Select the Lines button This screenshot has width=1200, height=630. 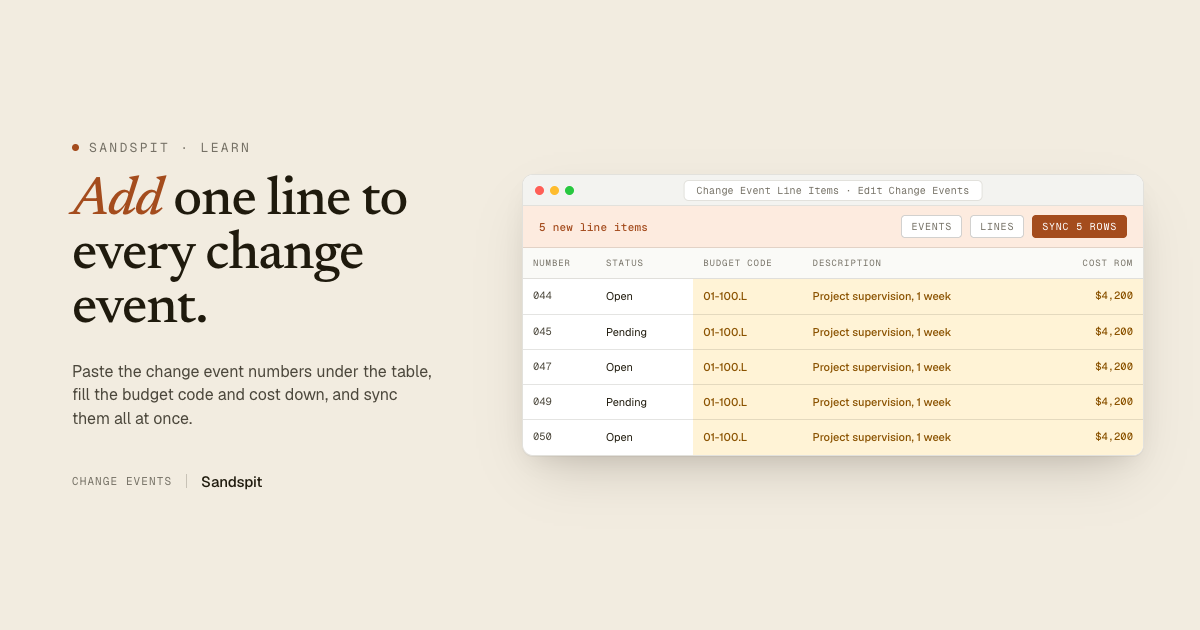click(x=997, y=227)
